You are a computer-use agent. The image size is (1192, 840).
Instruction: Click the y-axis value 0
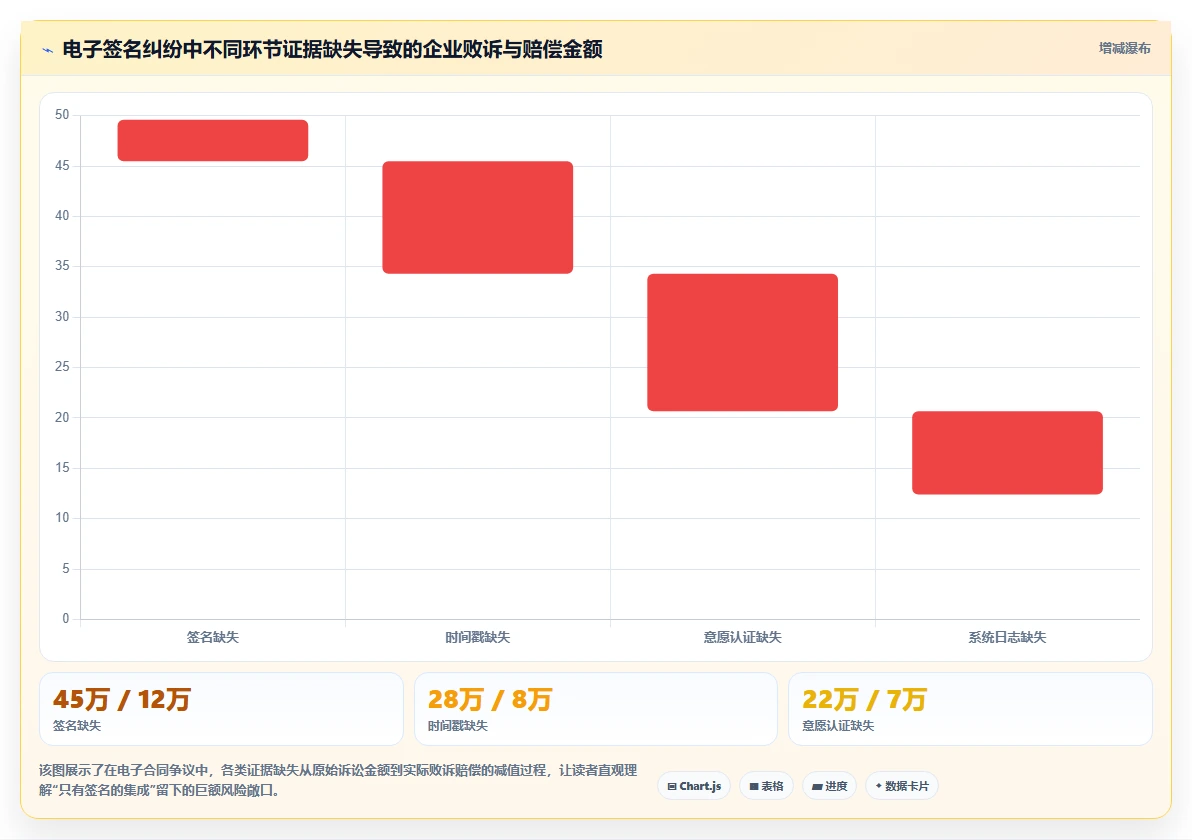coord(65,619)
